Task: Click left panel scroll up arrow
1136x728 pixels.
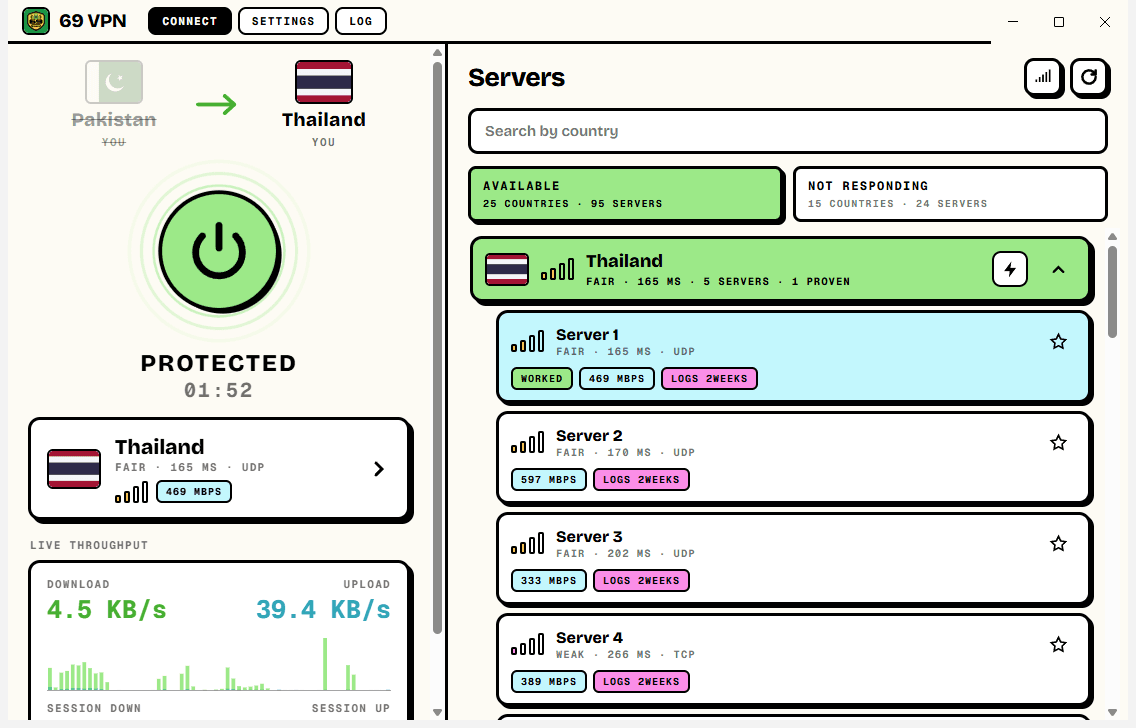Action: pos(437,52)
